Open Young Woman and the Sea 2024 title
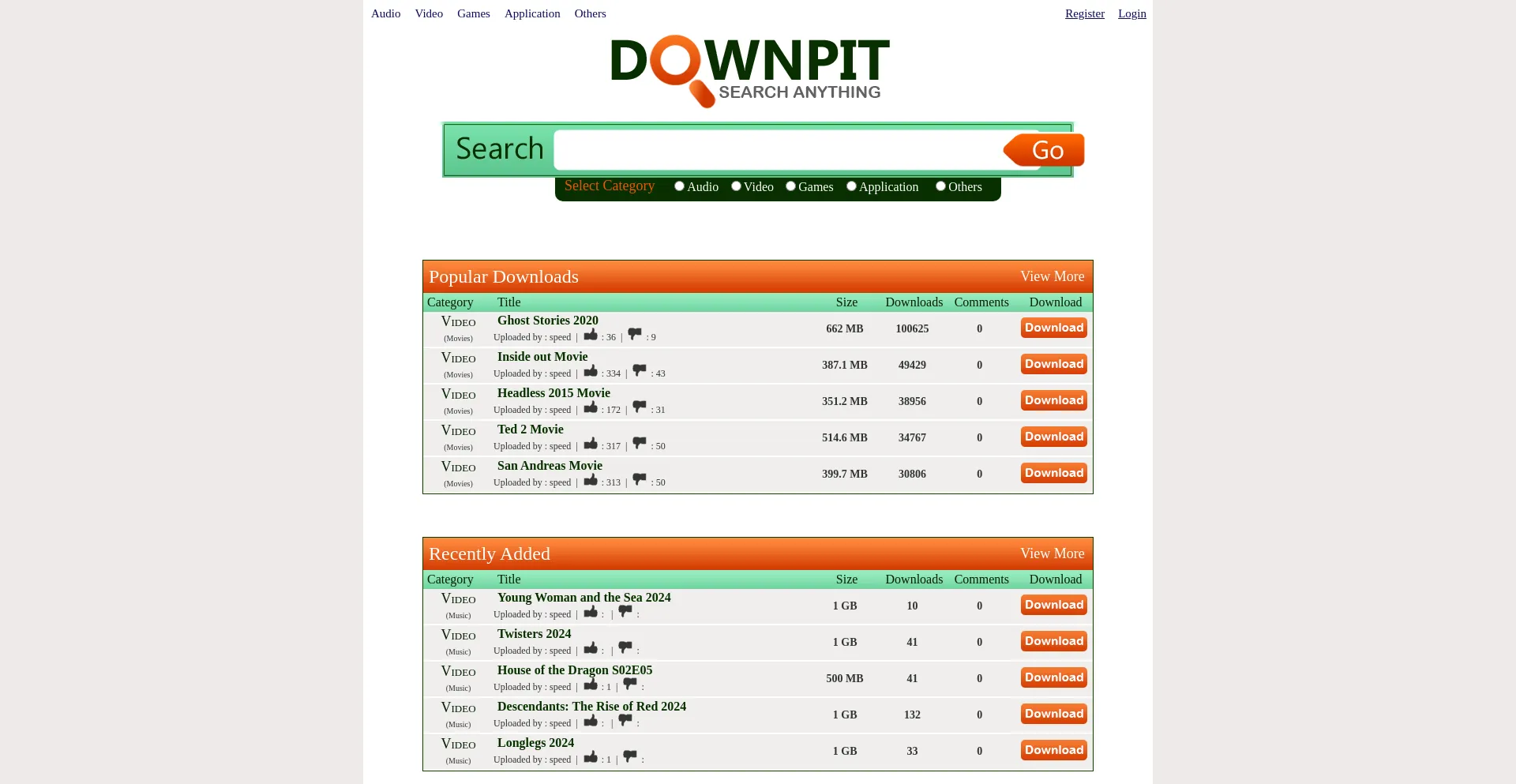This screenshot has width=1516, height=784. 584,598
